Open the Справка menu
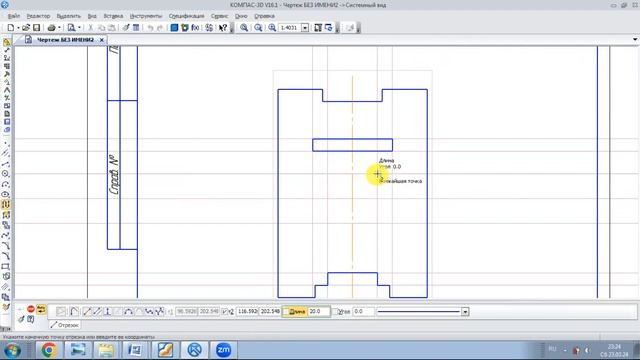 pos(264,16)
